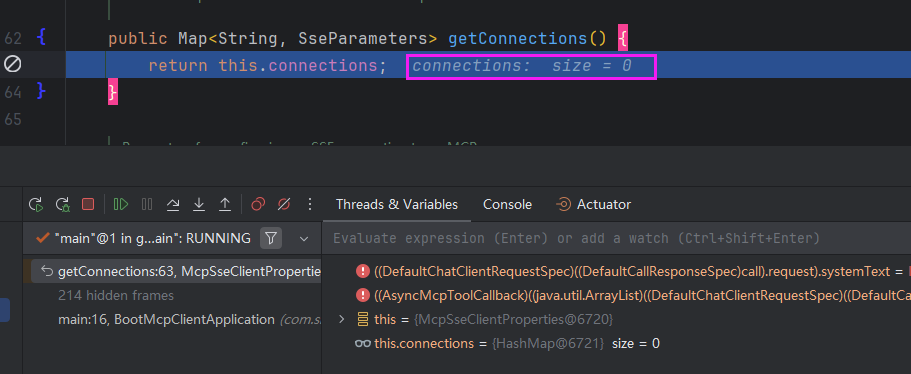
Task: Select getConnections:63 stack frame
Action: [176, 271]
